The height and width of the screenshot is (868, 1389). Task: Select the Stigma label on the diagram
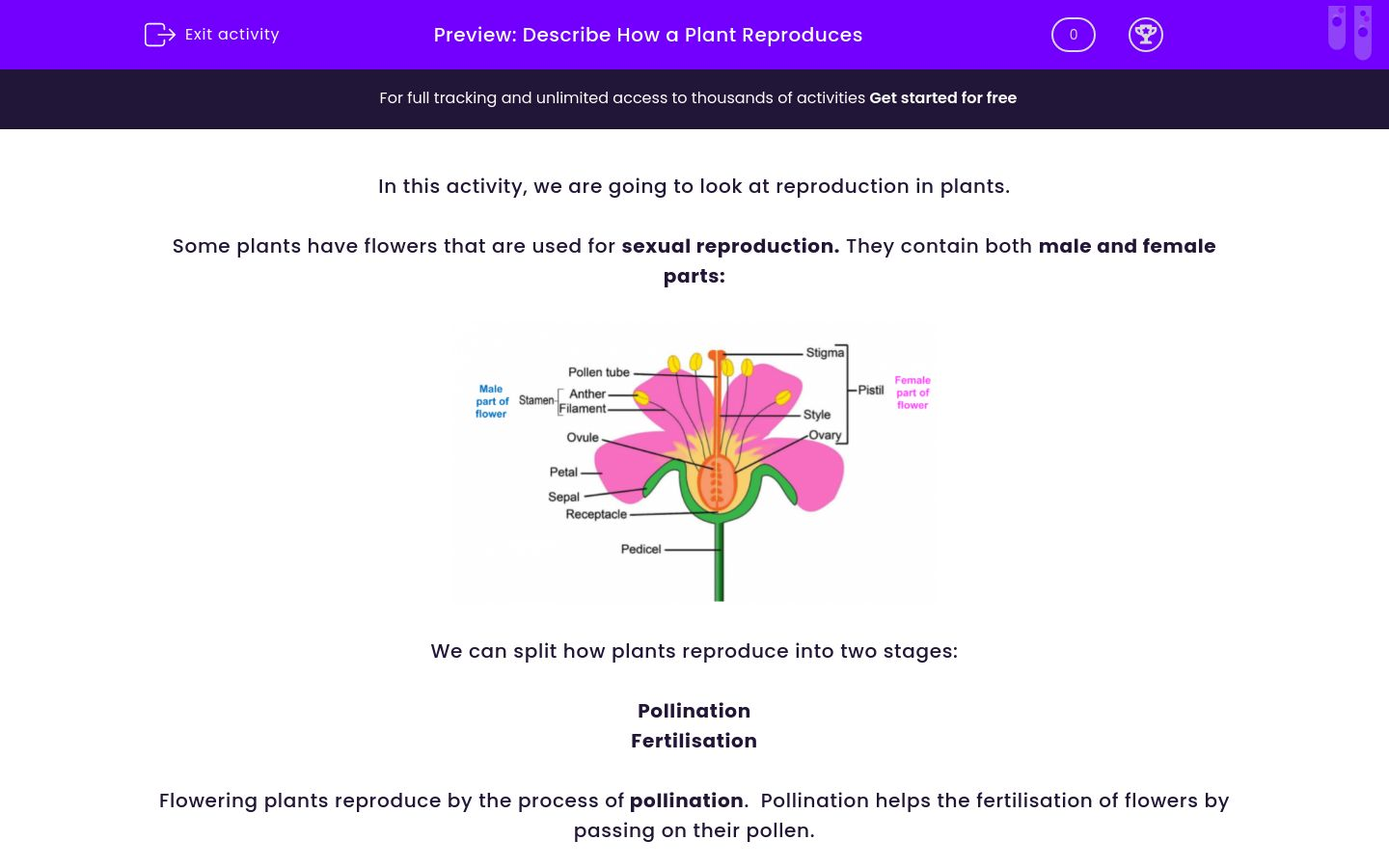(x=824, y=353)
